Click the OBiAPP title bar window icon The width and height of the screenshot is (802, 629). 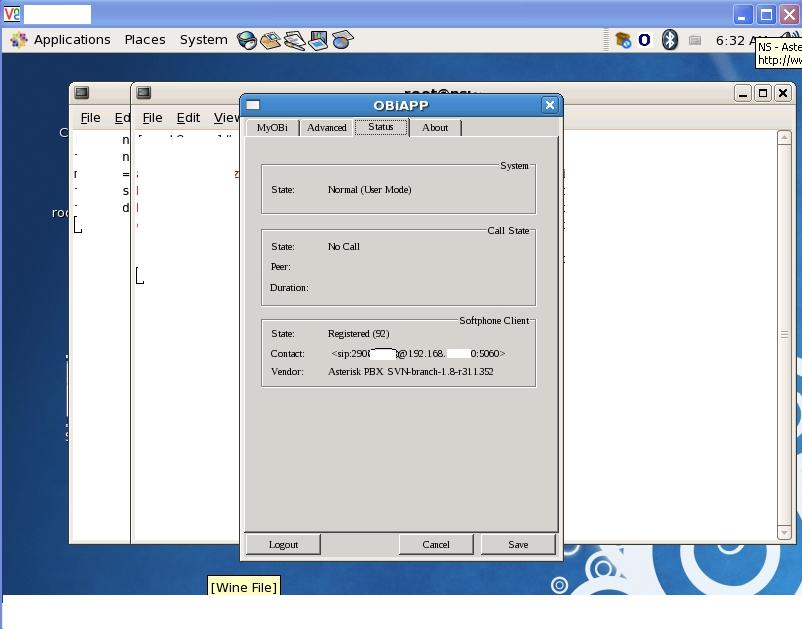click(x=253, y=105)
